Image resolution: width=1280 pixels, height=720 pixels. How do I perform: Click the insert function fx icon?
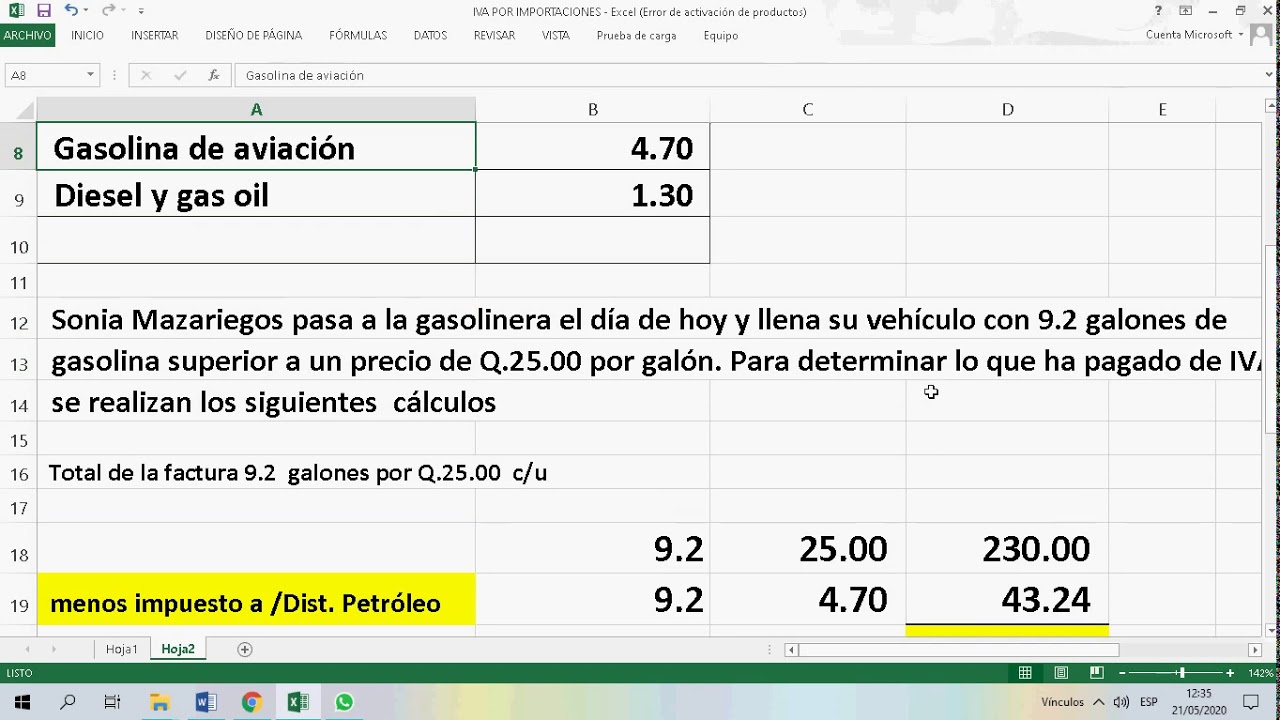tap(214, 75)
